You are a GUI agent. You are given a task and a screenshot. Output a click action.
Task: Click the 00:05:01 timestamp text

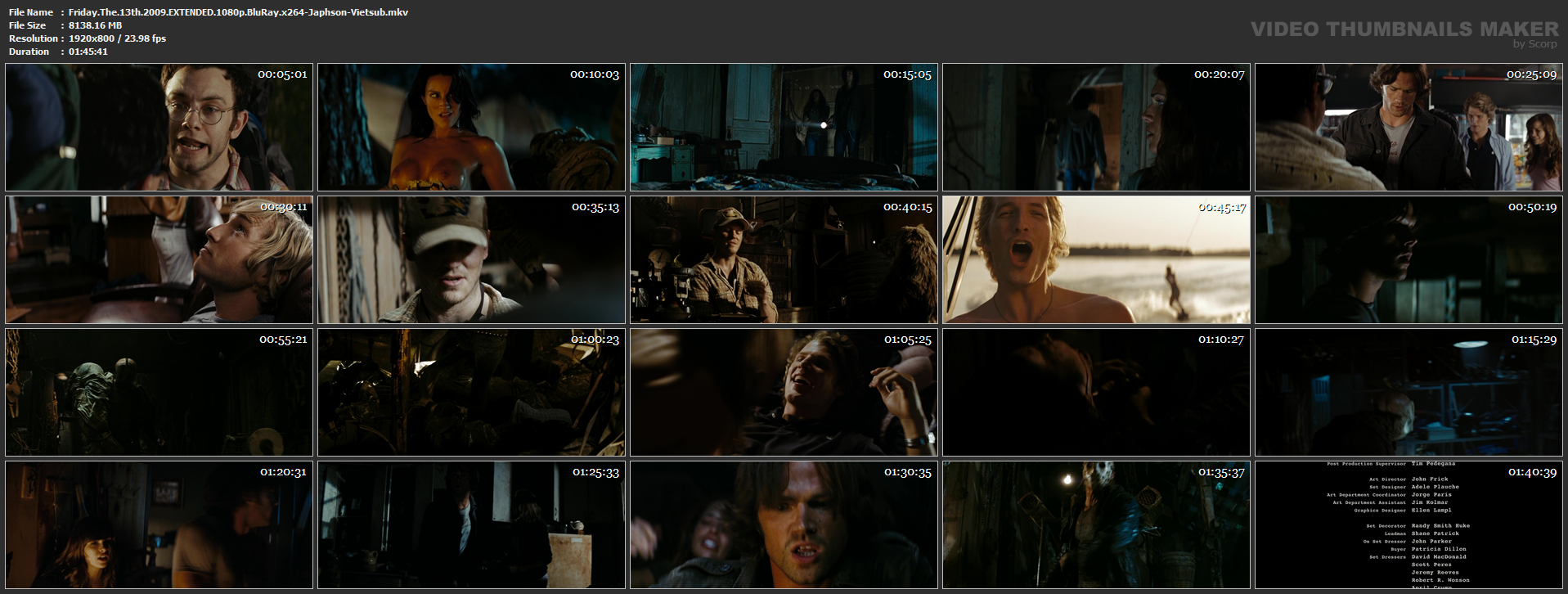coord(283,75)
